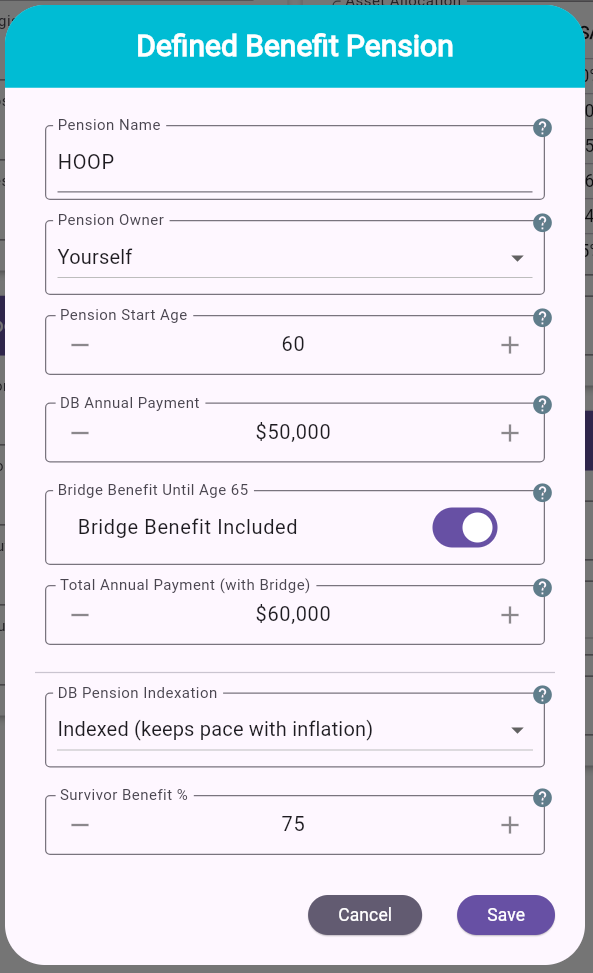The width and height of the screenshot is (593, 973).
Task: Open the DB Pension Indexation help tooltip
Action: [542, 695]
